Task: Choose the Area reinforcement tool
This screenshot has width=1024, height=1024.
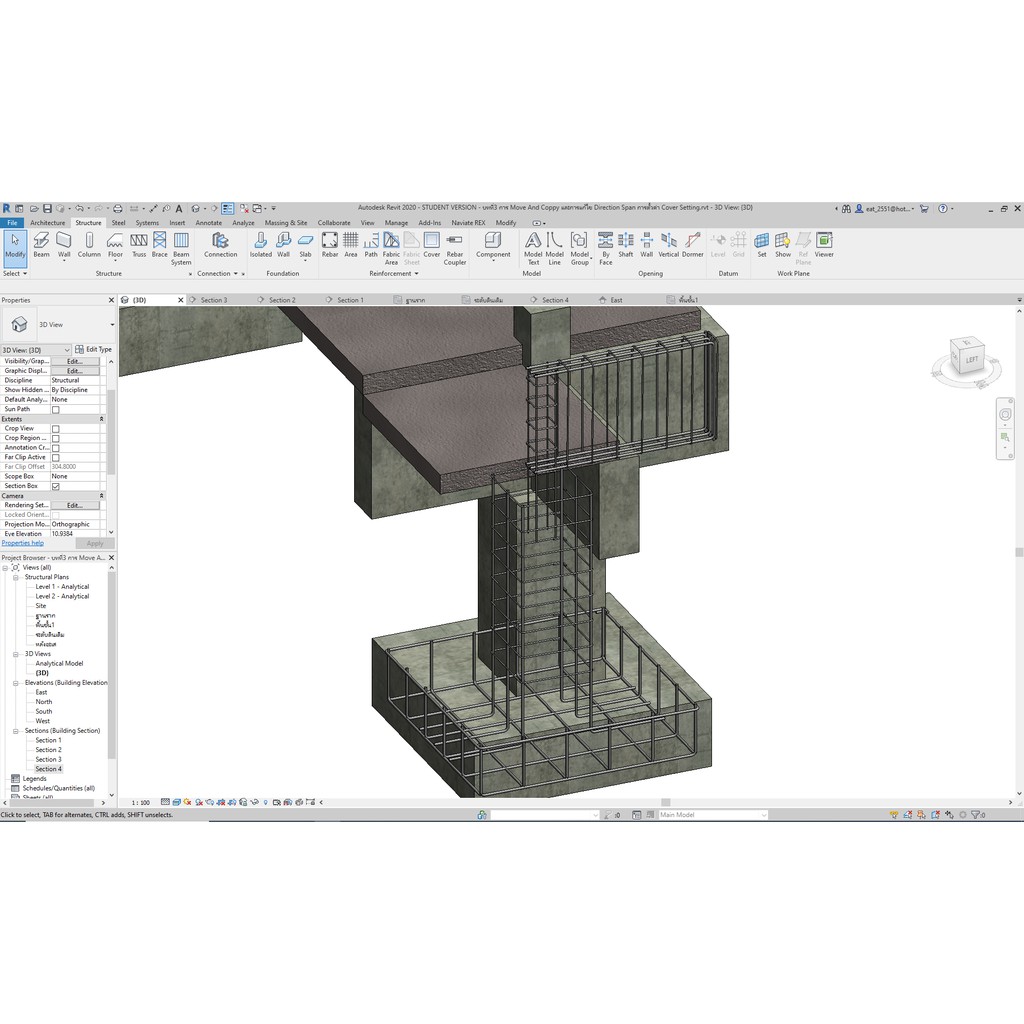Action: pyautogui.click(x=351, y=246)
